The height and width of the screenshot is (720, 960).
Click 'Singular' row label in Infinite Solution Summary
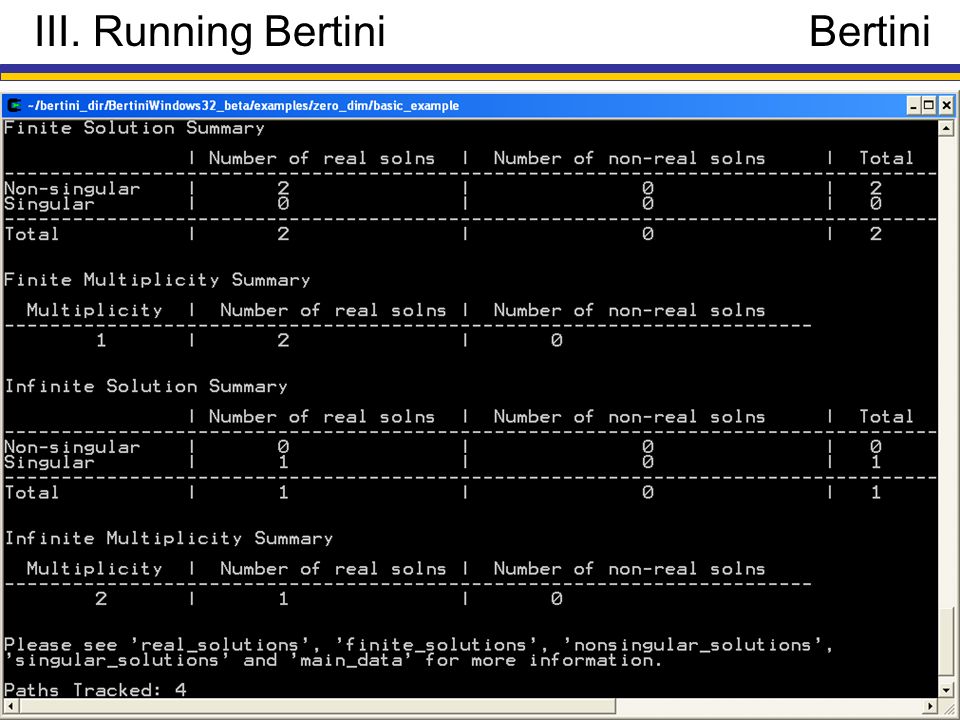click(x=50, y=462)
